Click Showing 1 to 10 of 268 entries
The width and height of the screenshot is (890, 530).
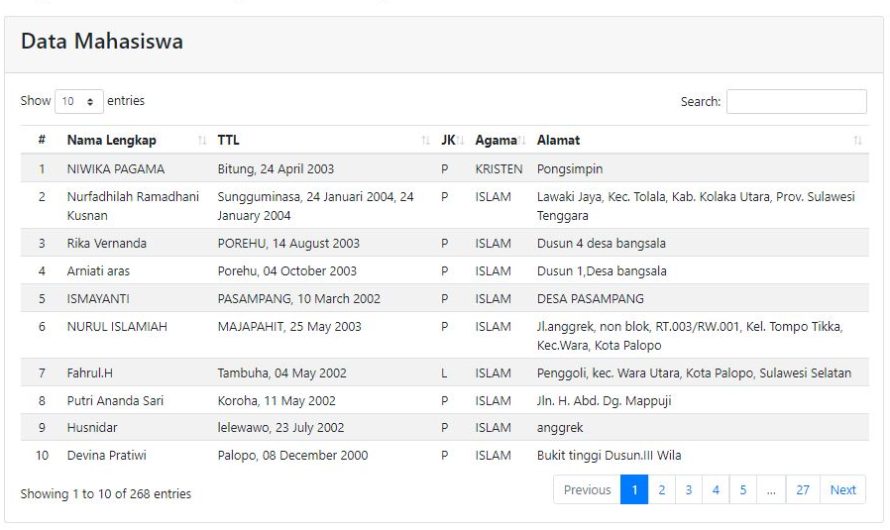click(x=106, y=494)
